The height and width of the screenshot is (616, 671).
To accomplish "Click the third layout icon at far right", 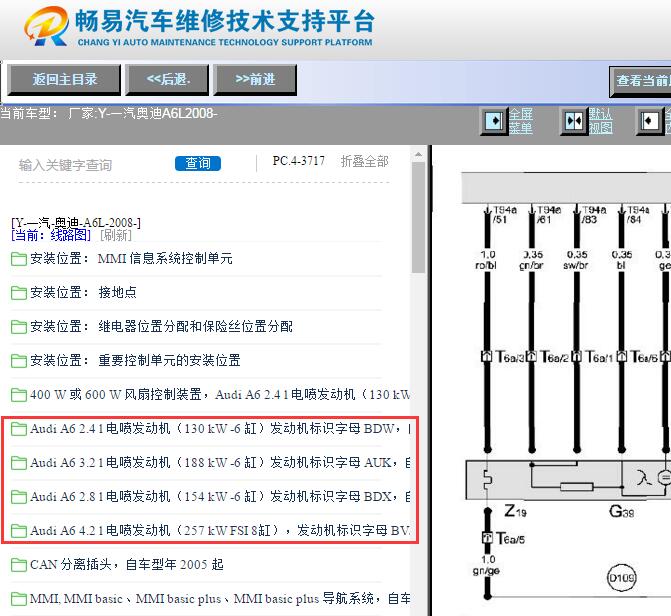I will [x=650, y=121].
